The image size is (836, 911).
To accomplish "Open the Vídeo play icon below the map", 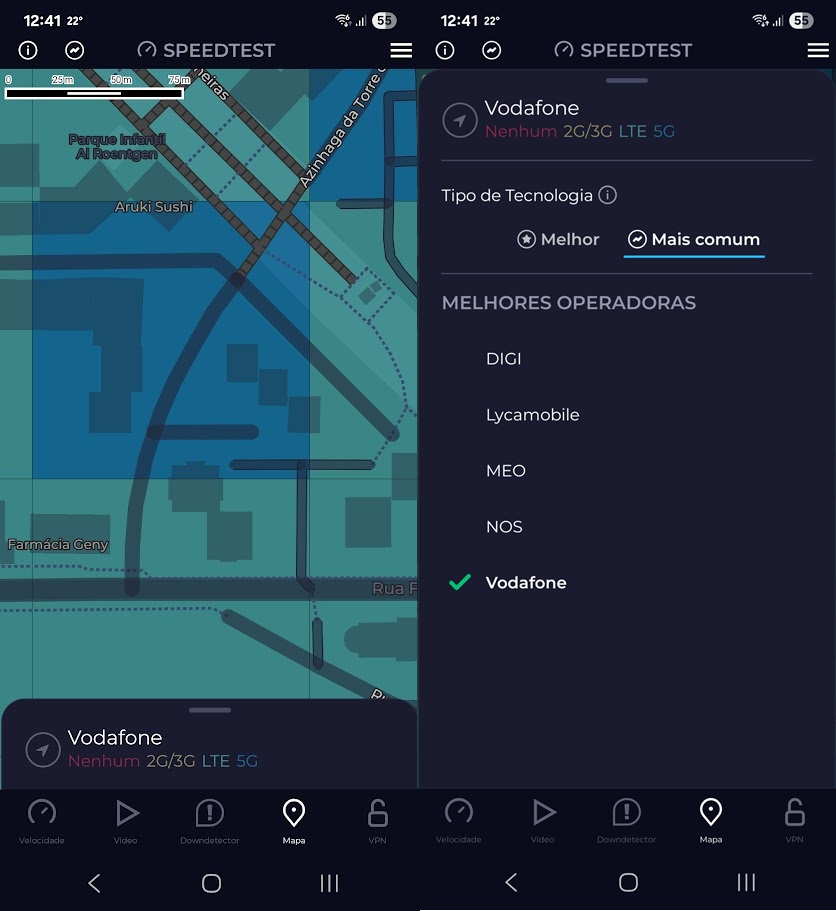I will point(126,820).
